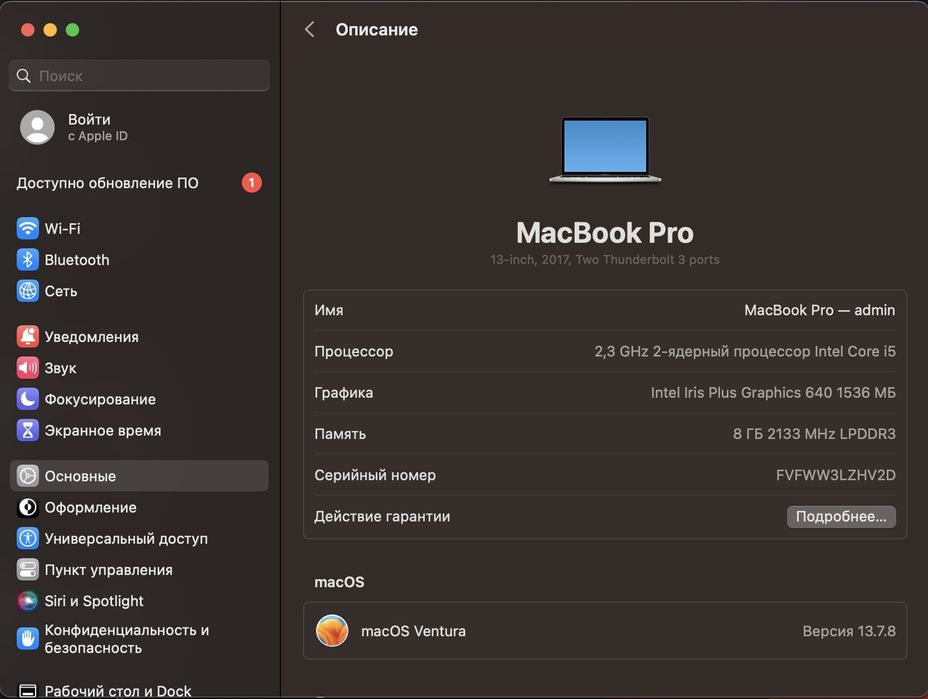Open Фокусирование moon icon
This screenshot has height=699, width=928.
click(x=27, y=399)
